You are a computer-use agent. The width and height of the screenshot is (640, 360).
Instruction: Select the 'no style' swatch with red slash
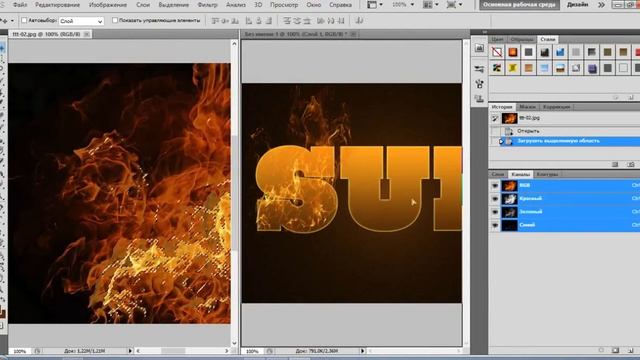pos(497,52)
